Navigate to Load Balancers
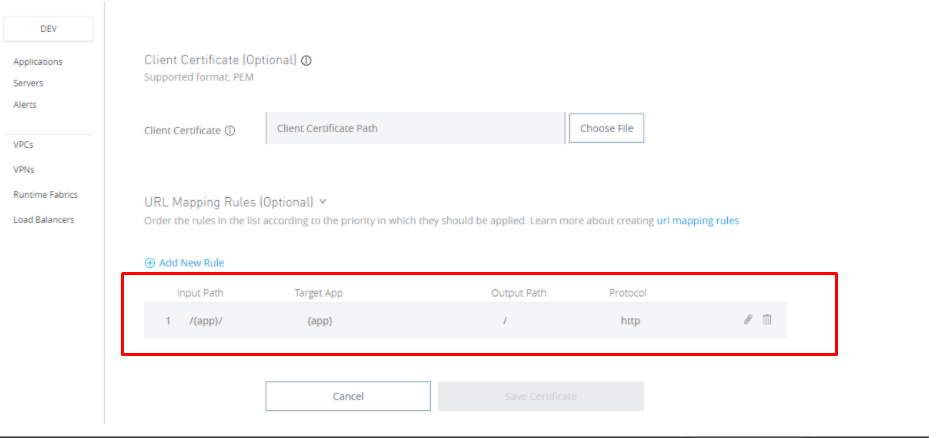This screenshot has width=938, height=438. tap(43, 220)
